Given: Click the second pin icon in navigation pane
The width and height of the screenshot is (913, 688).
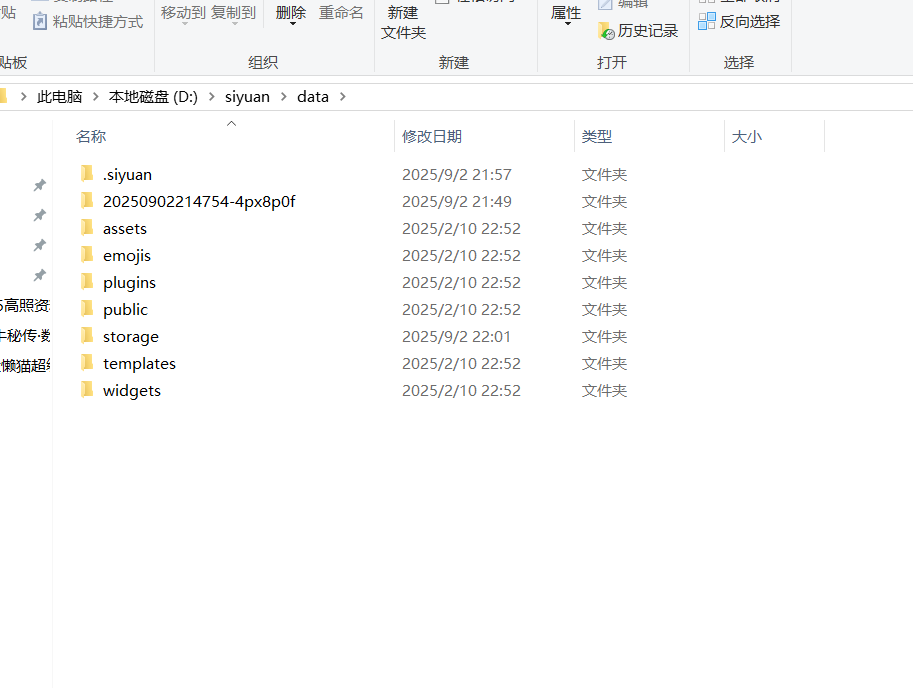Looking at the screenshot, I should pyautogui.click(x=40, y=215).
